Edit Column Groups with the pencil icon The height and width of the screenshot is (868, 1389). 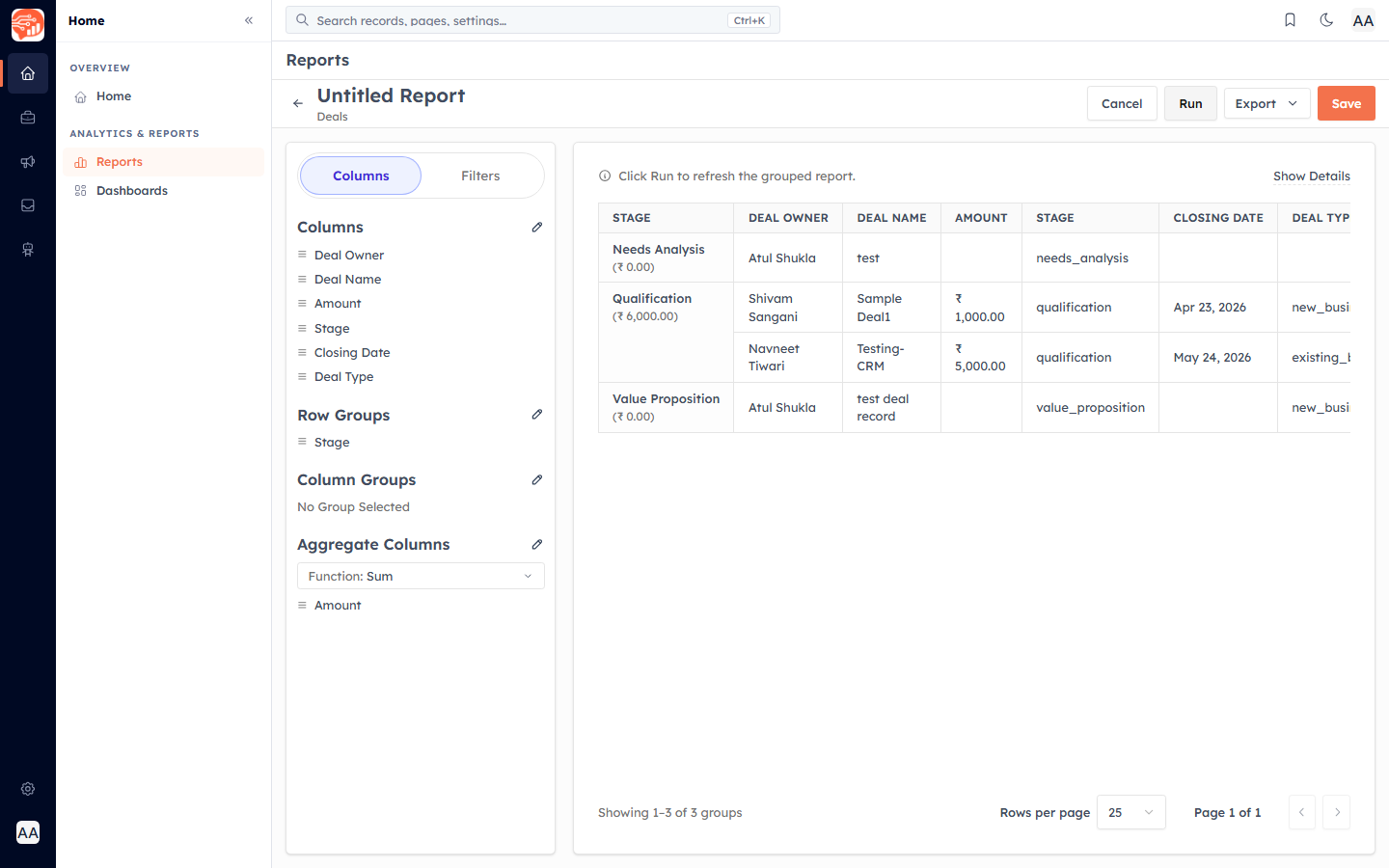[537, 479]
